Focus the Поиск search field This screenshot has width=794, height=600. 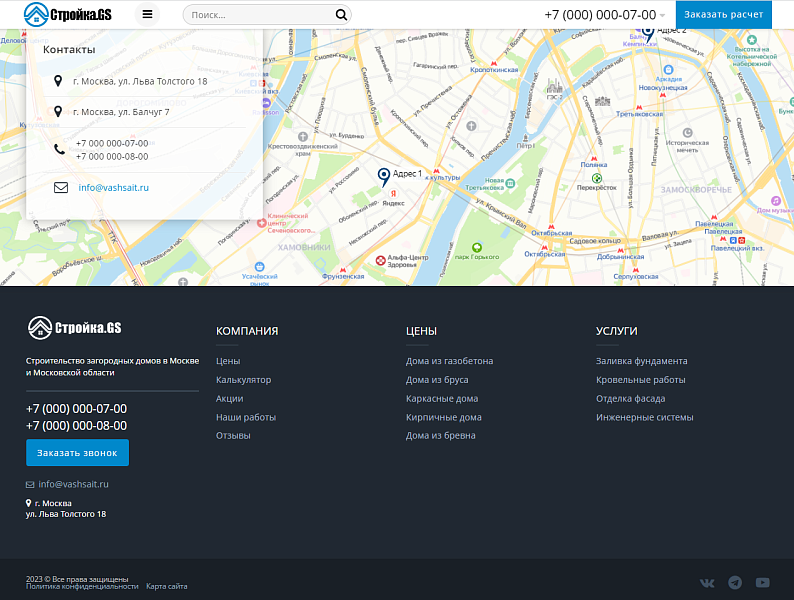pyautogui.click(x=258, y=15)
